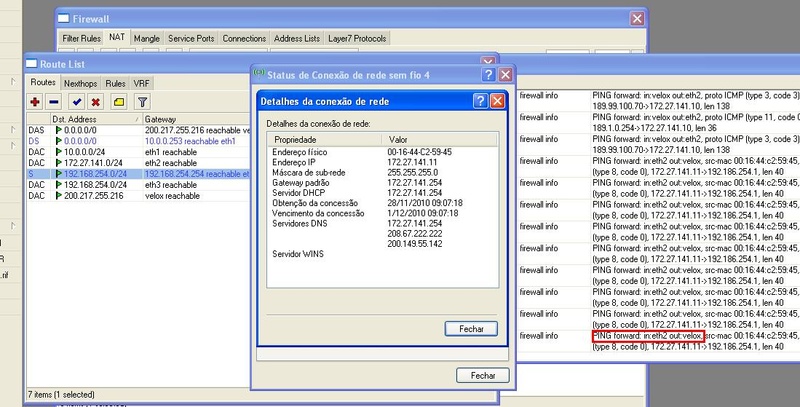Click gateway 10.0.0.253 reachable eth1
The image size is (800, 407).
pos(190,141)
